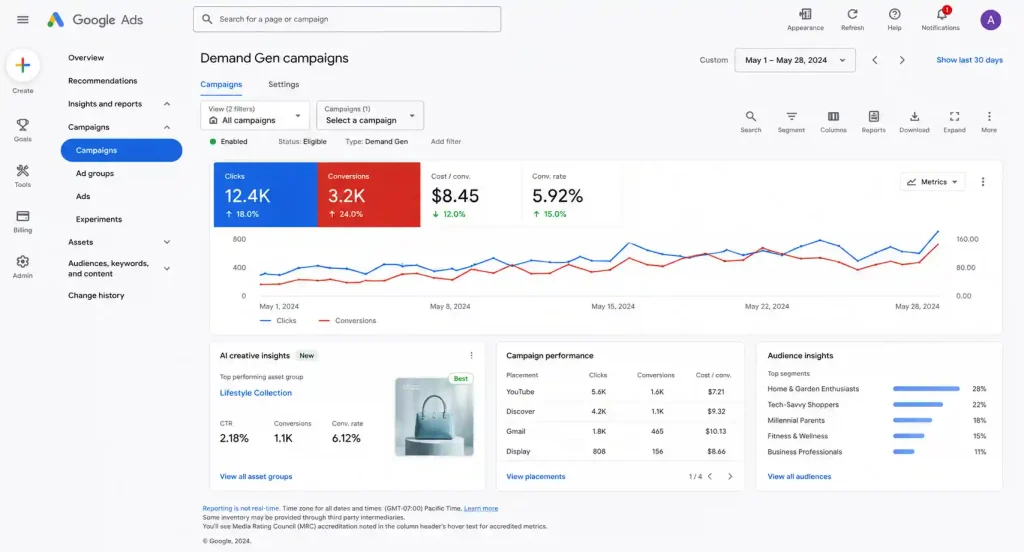Click the Refresh icon
This screenshot has height=552, width=1024.
[852, 19]
